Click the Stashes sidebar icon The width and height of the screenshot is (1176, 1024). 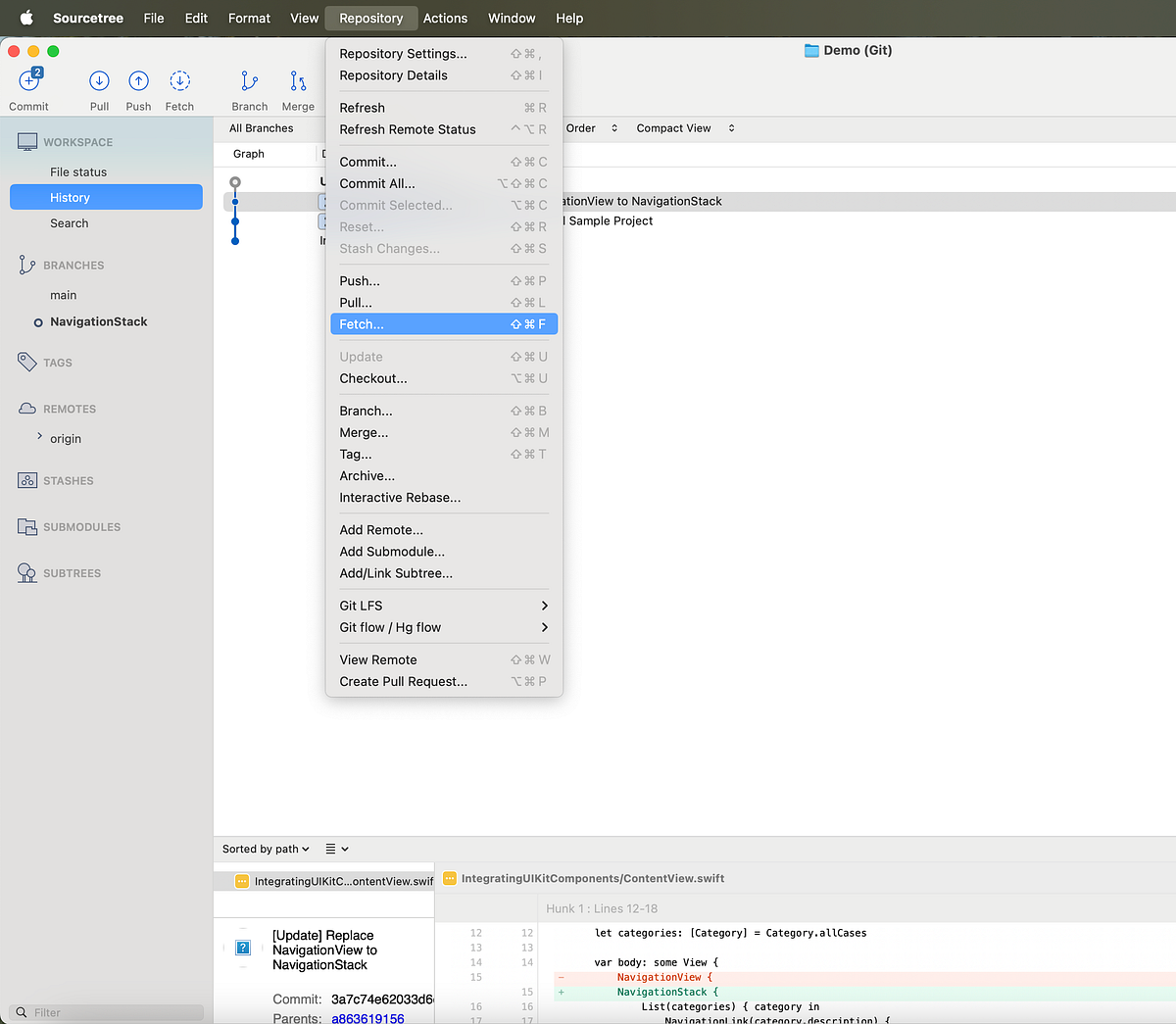click(27, 480)
